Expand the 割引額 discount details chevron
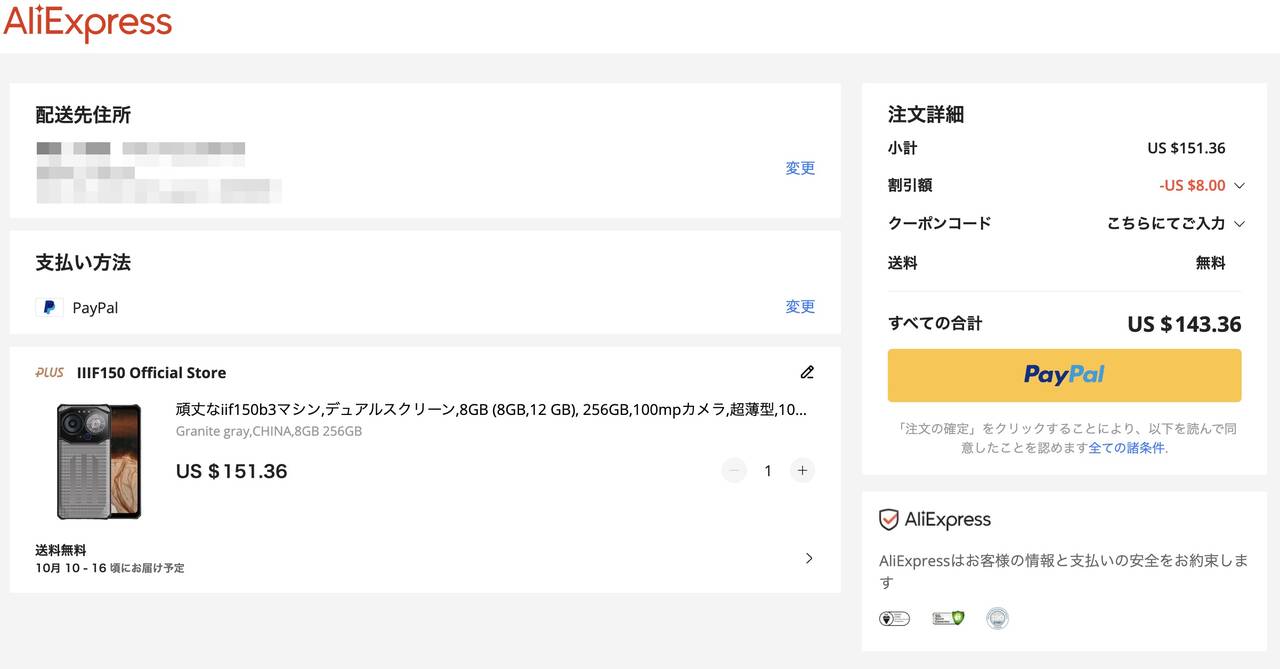Viewport: 1280px width, 669px height. (x=1239, y=186)
